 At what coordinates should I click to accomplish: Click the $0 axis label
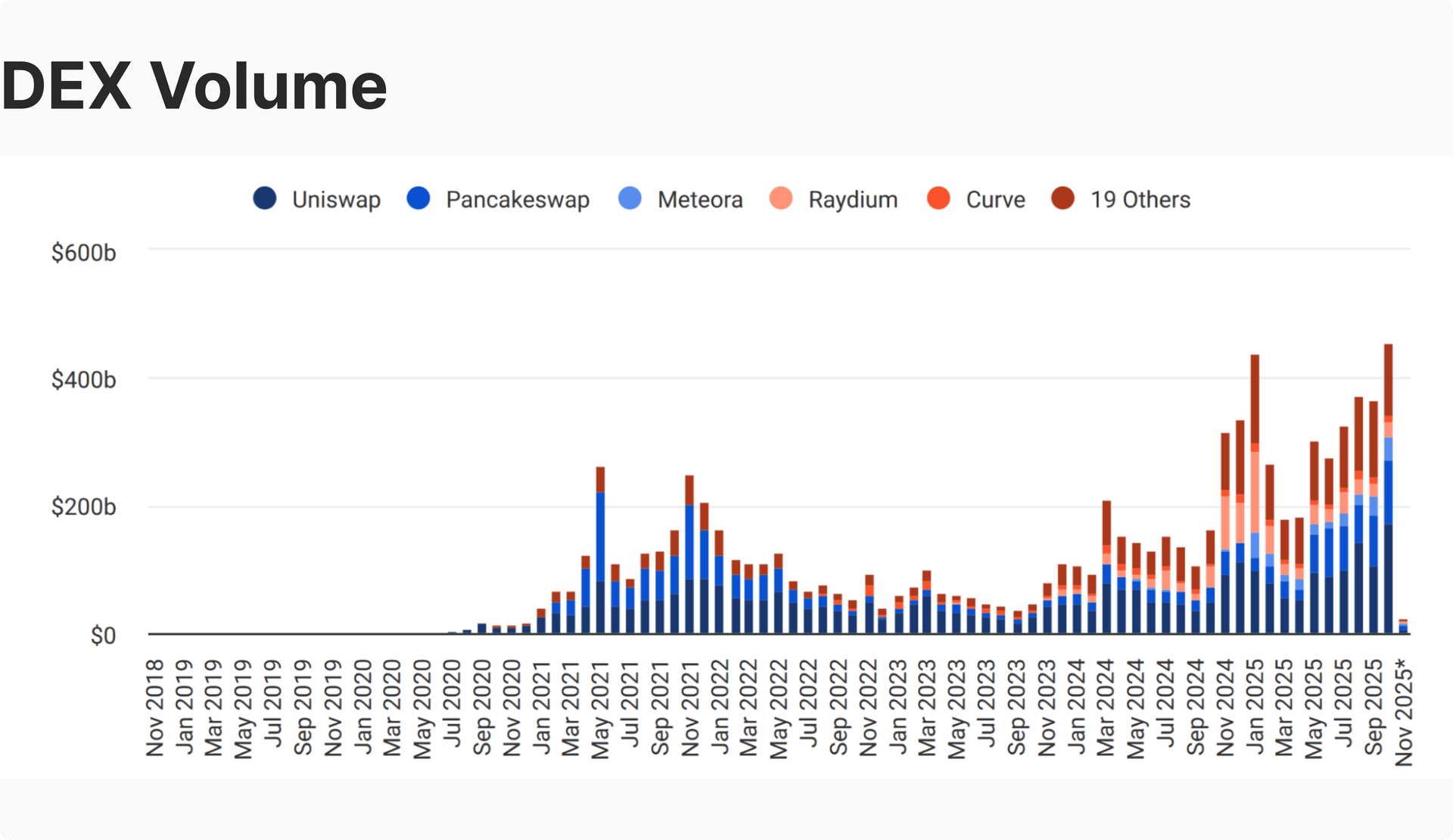point(106,636)
